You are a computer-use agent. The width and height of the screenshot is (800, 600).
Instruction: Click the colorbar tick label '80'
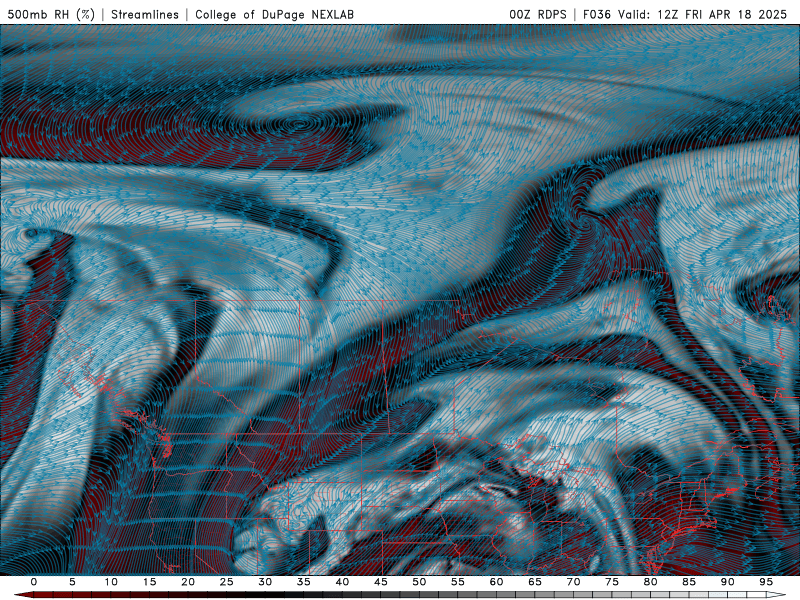click(x=651, y=582)
